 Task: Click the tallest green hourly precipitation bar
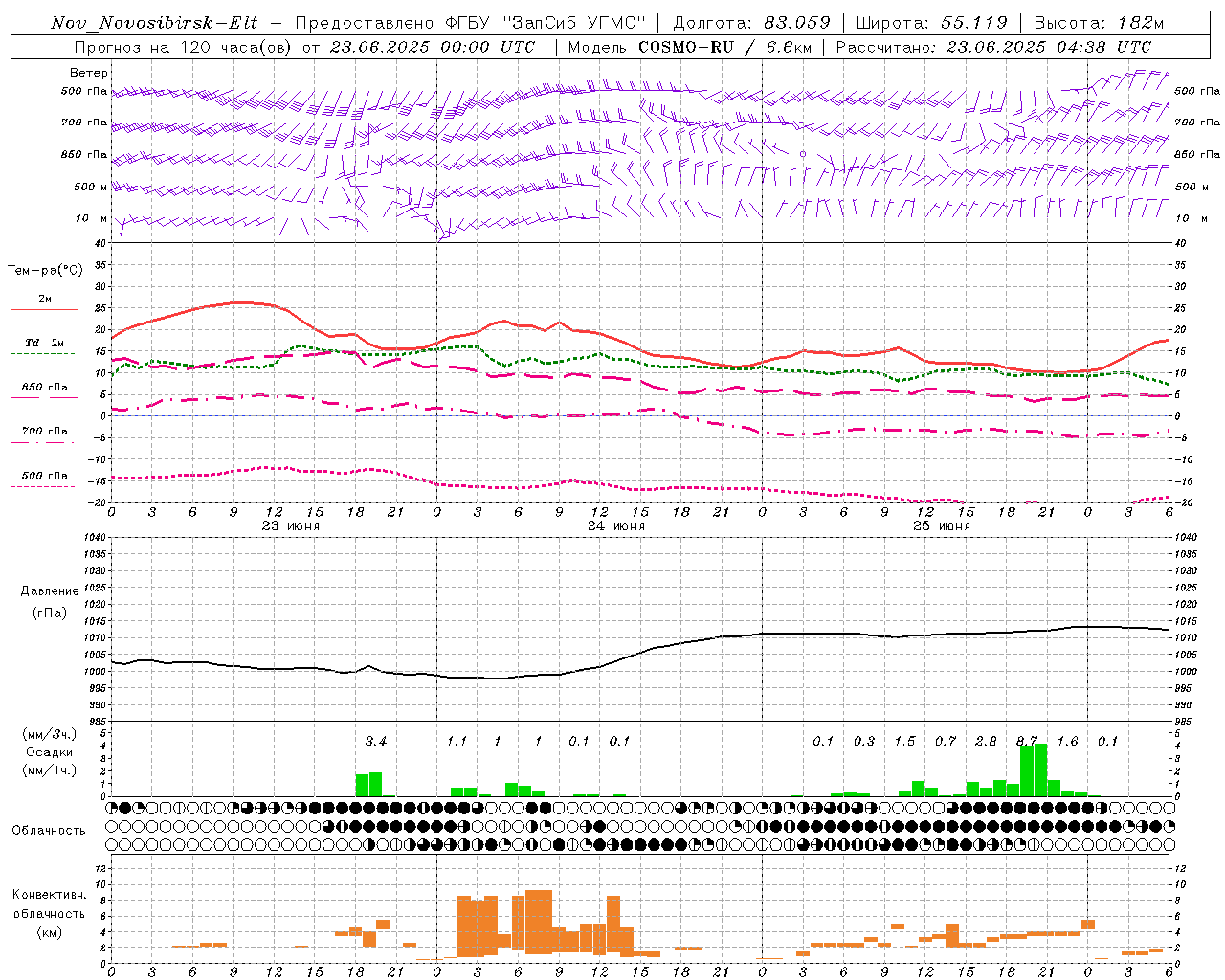(1040, 770)
